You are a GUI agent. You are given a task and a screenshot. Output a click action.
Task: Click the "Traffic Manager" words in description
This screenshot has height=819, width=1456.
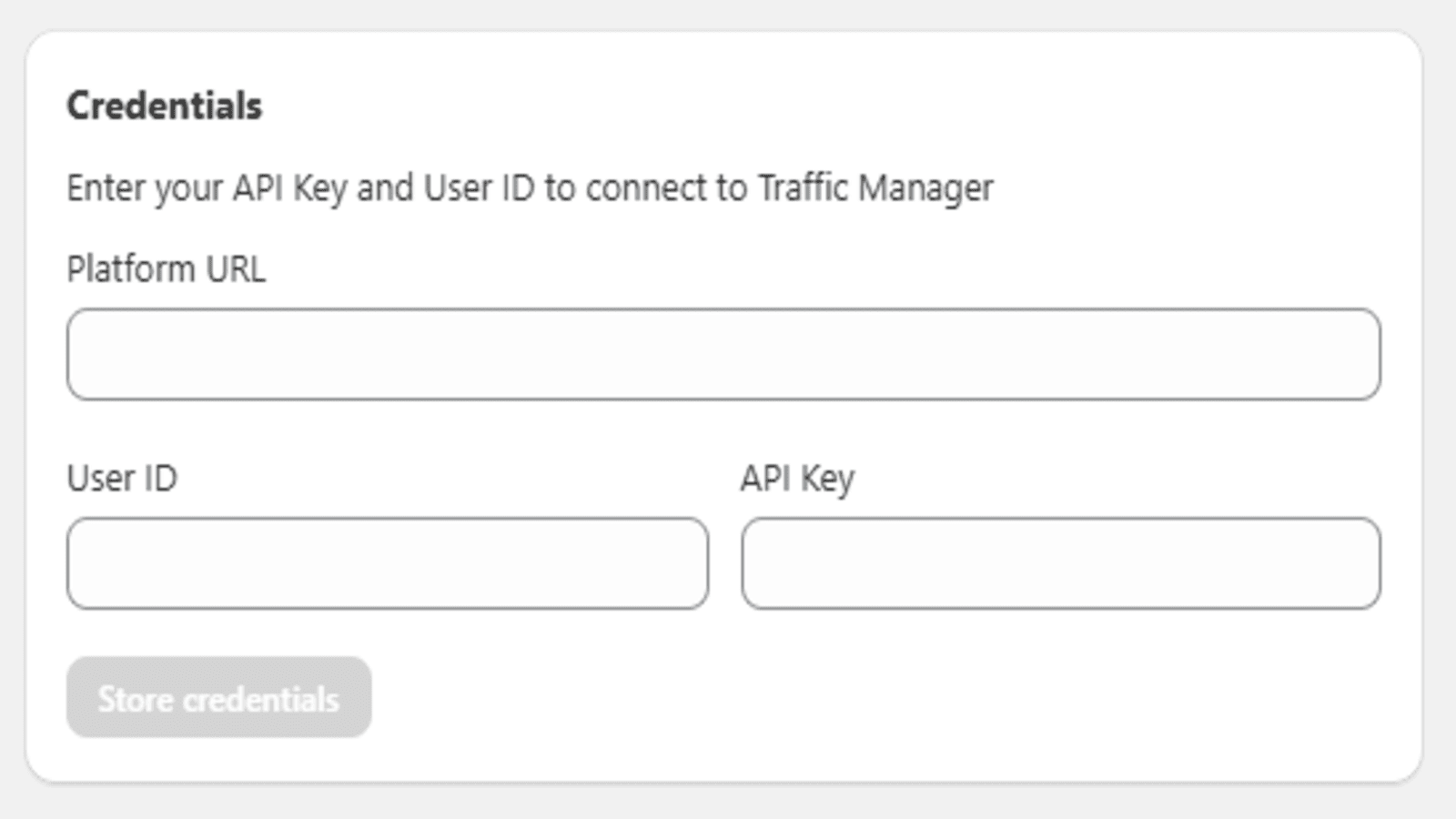pos(875,188)
